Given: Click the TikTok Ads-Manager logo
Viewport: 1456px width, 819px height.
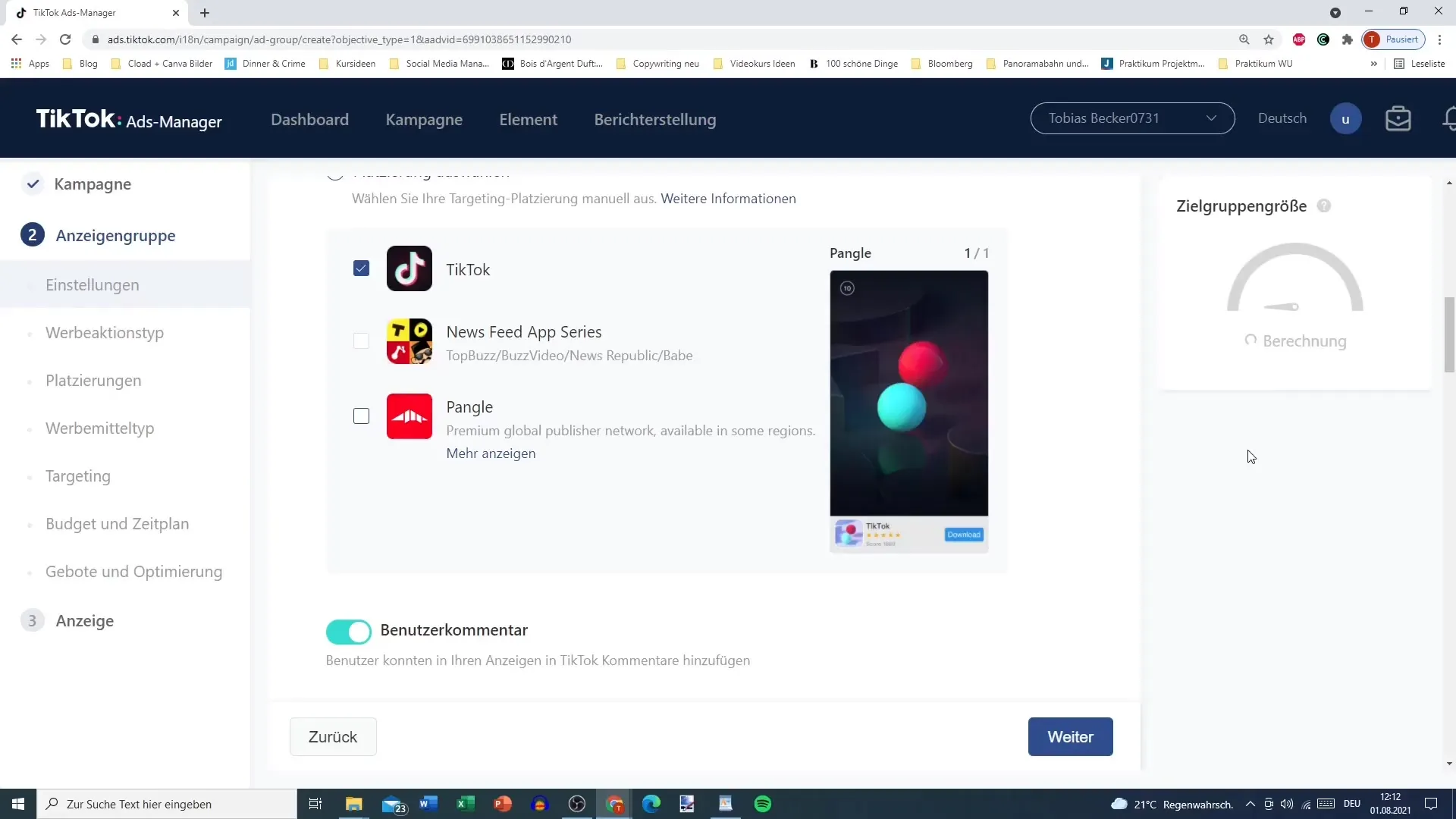Looking at the screenshot, I should click(x=129, y=119).
